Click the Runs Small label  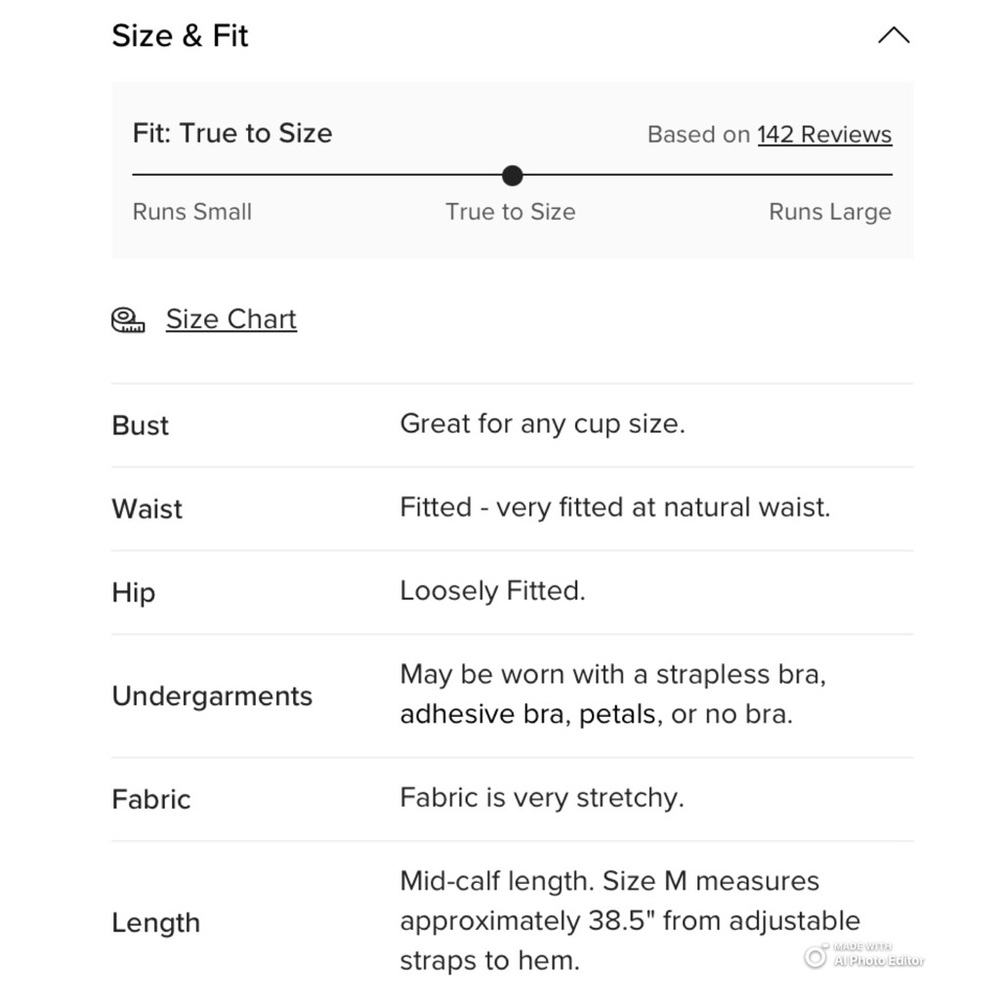(192, 212)
